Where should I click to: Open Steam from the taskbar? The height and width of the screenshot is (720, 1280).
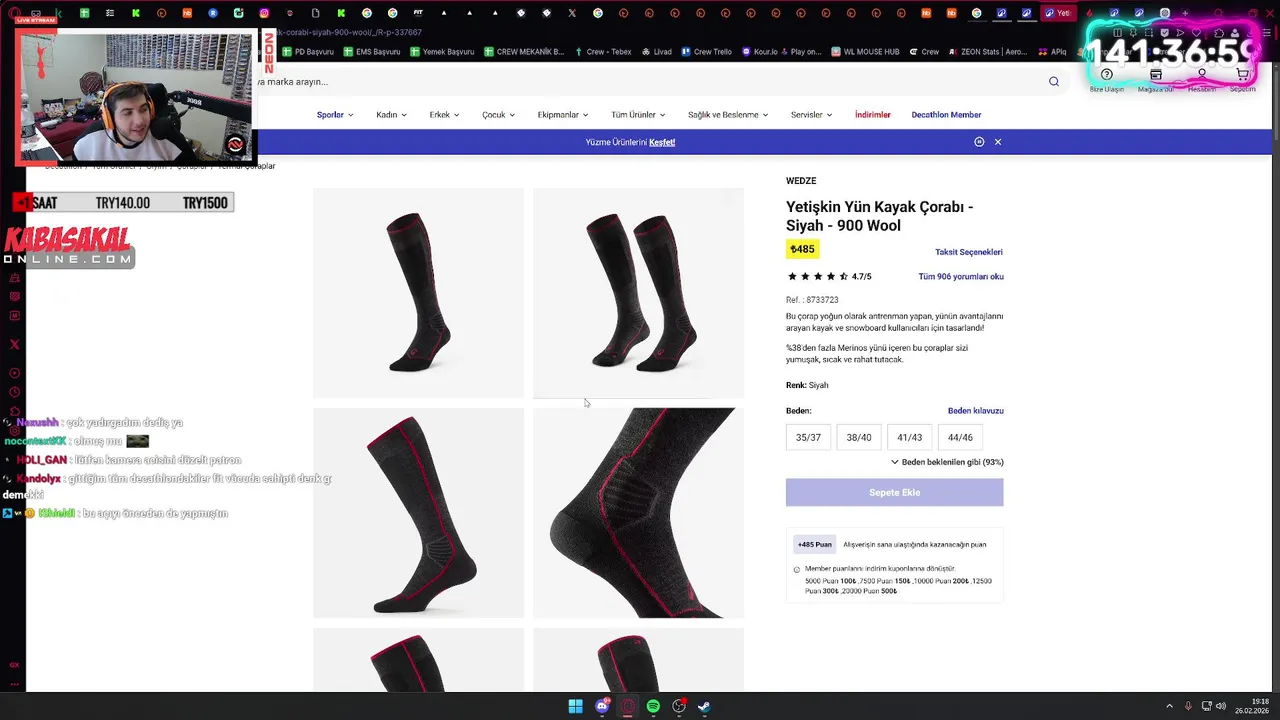coord(704,706)
